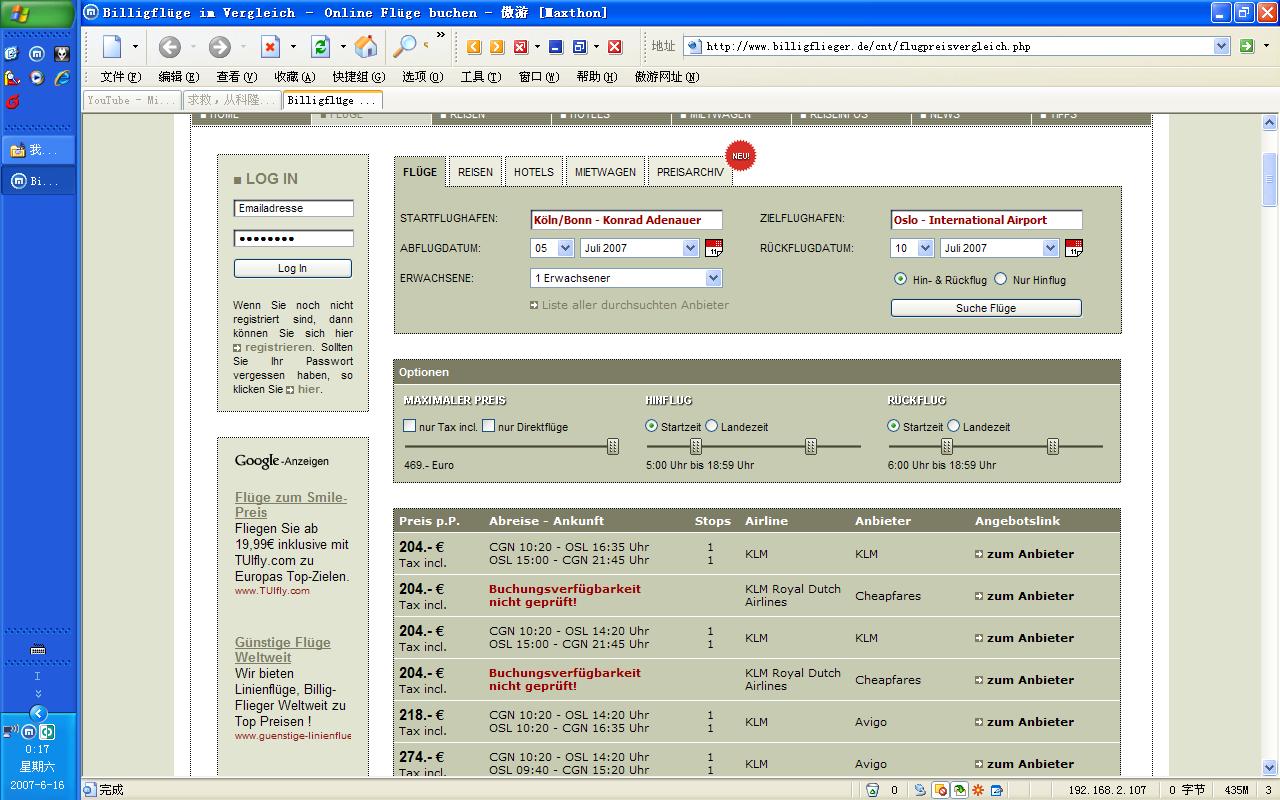Switch to the PREISARCHIV tab
The width and height of the screenshot is (1280, 800).
[690, 172]
